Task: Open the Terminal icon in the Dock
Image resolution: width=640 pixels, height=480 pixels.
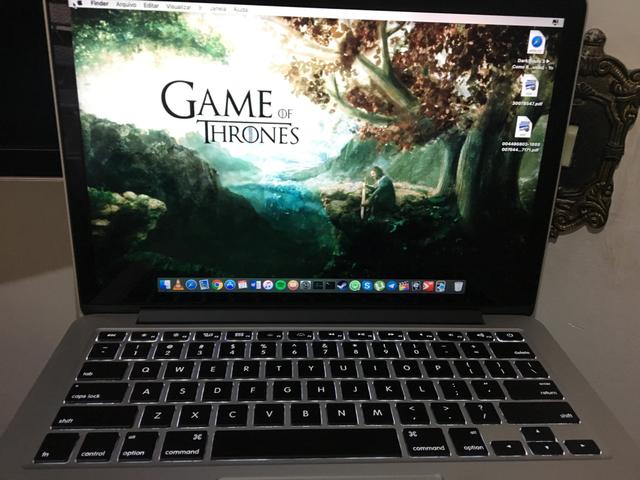Action: pos(330,285)
